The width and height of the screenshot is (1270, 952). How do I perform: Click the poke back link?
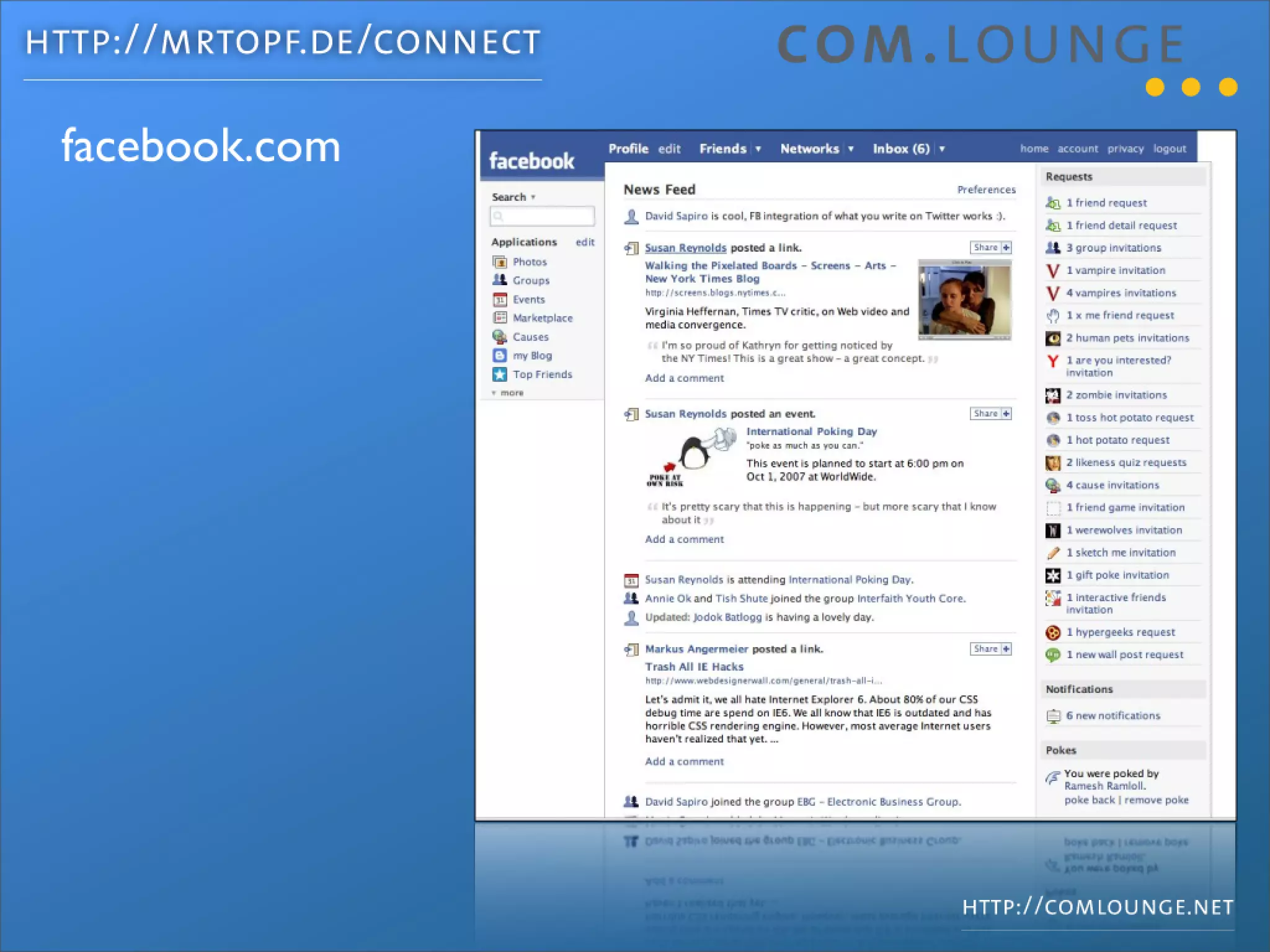pyautogui.click(x=1090, y=800)
